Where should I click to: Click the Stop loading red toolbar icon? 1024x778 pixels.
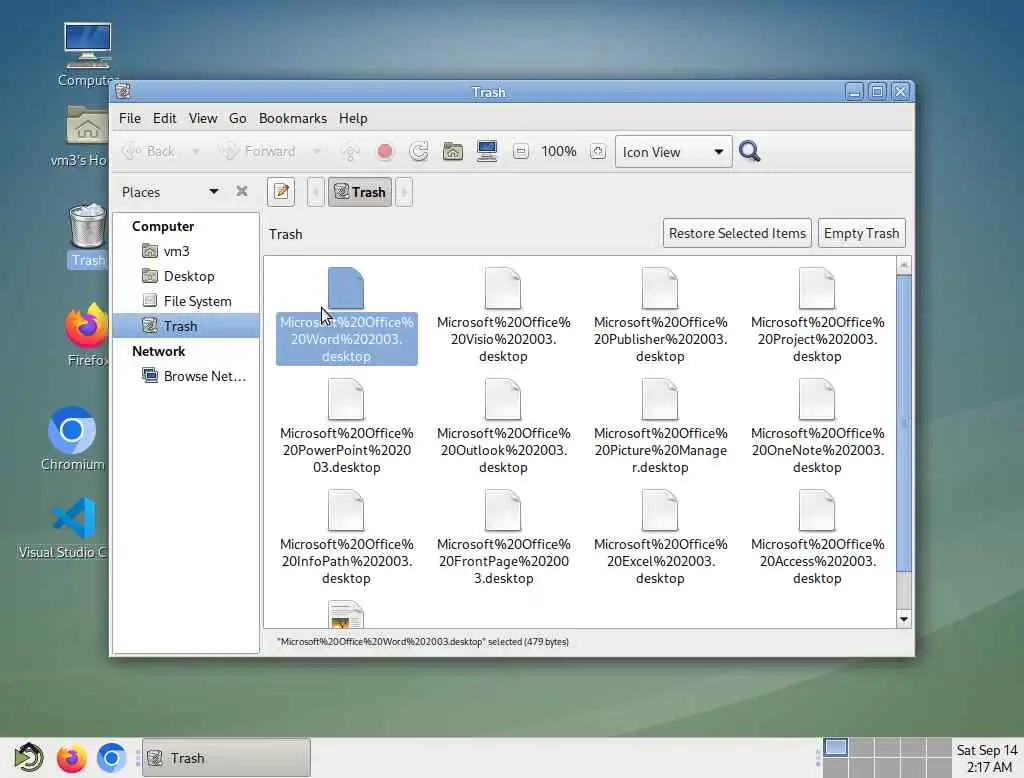point(385,152)
